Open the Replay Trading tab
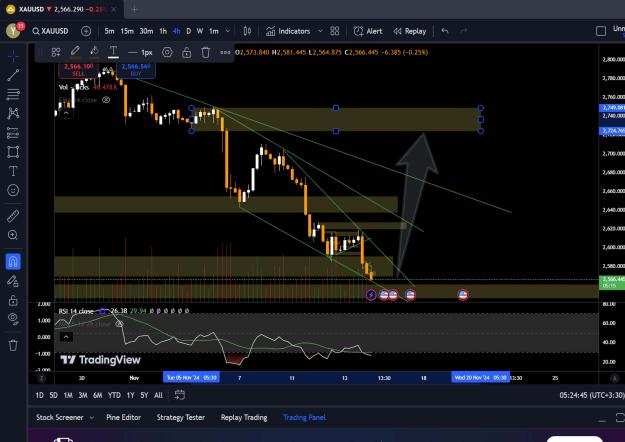Image resolution: width=625 pixels, height=442 pixels. [244, 418]
